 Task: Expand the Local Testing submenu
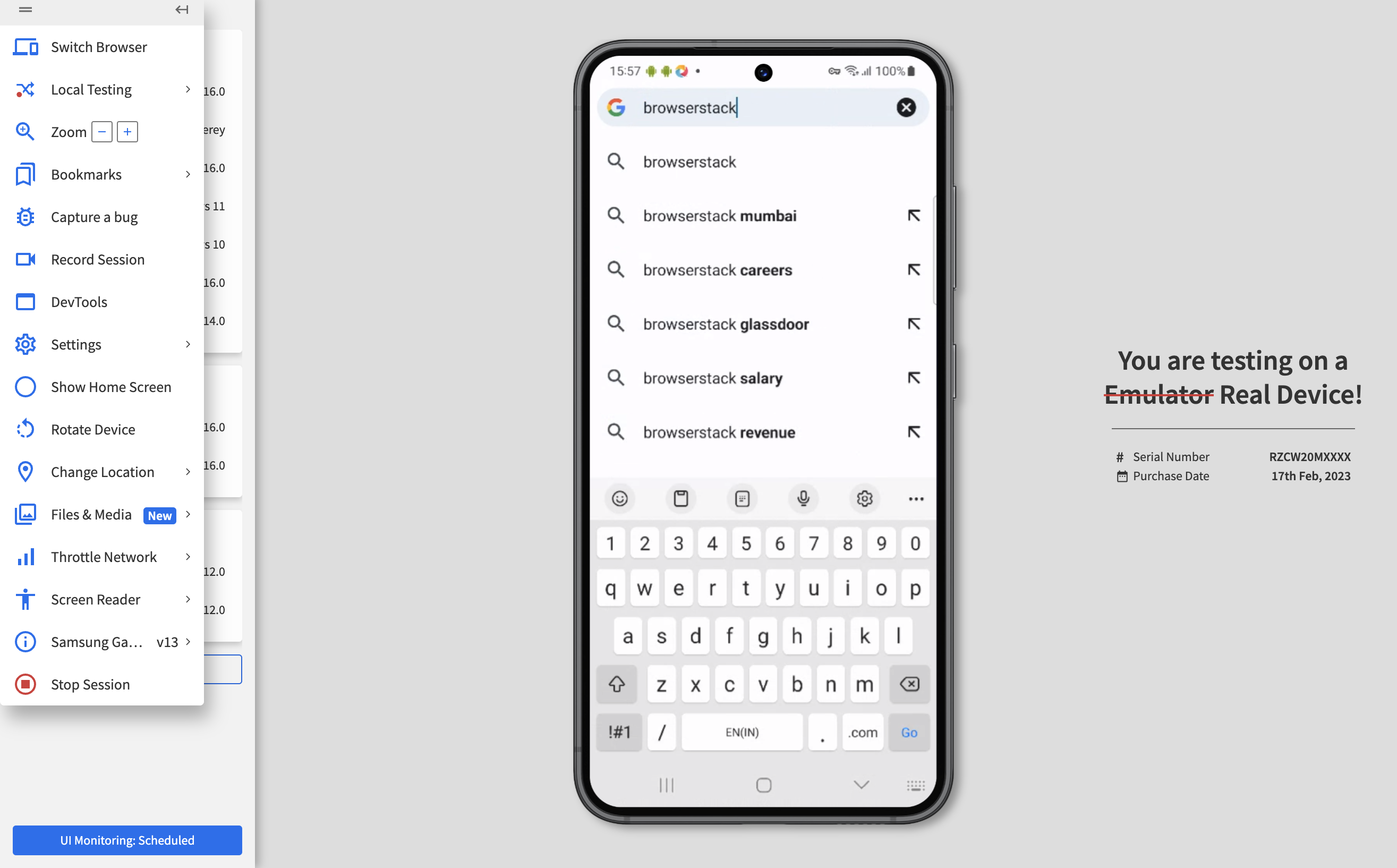tap(187, 89)
